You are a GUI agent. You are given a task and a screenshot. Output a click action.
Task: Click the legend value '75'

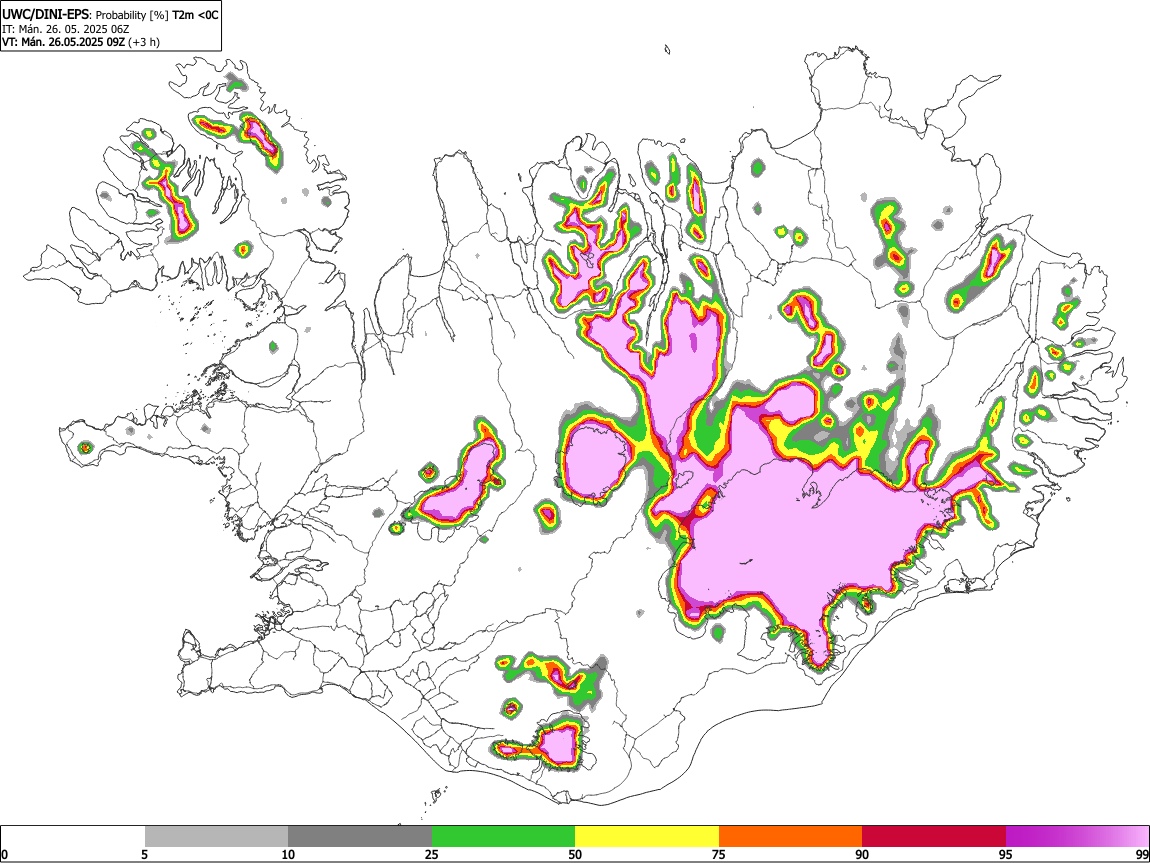719,855
